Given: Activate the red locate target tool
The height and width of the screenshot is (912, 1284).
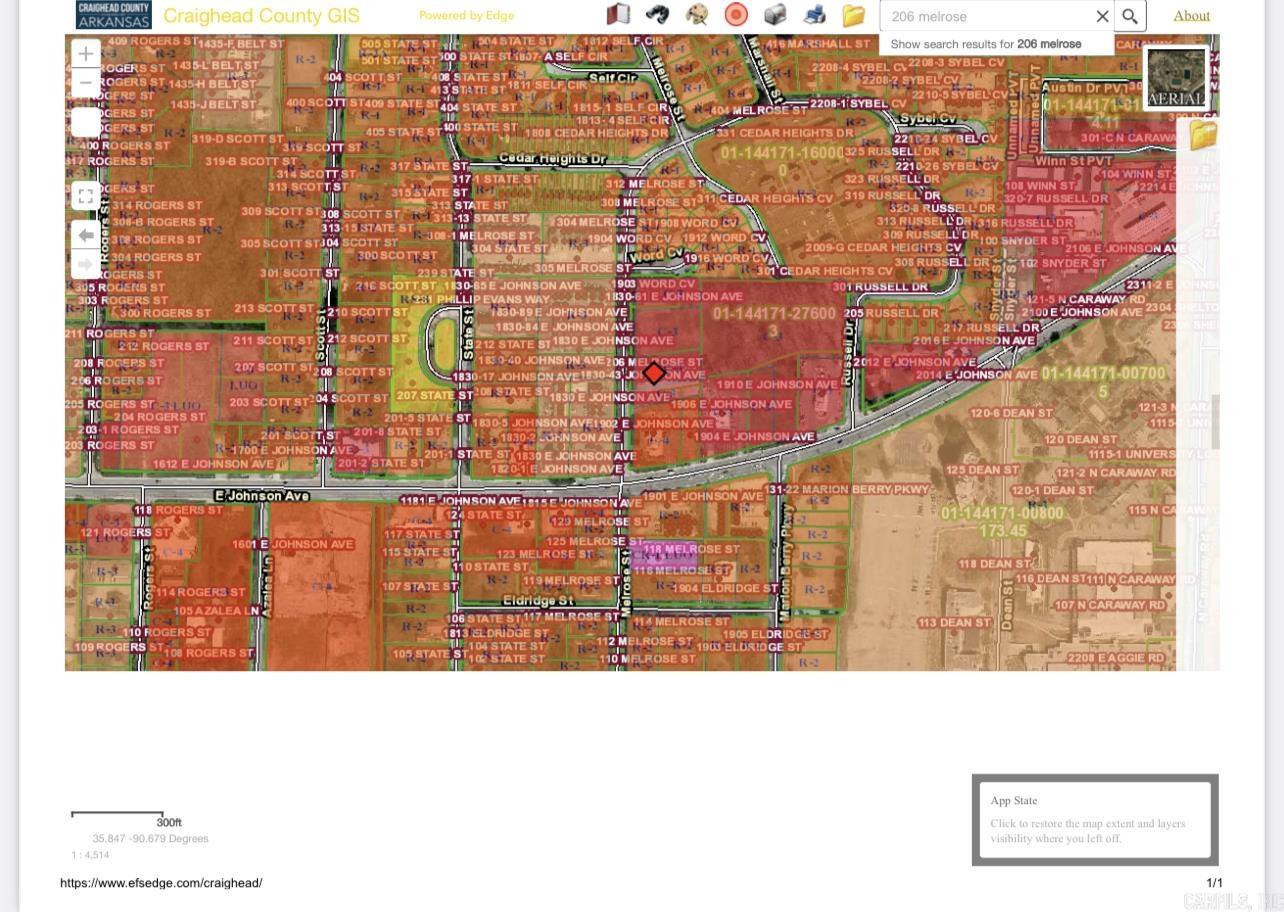Looking at the screenshot, I should [736, 14].
